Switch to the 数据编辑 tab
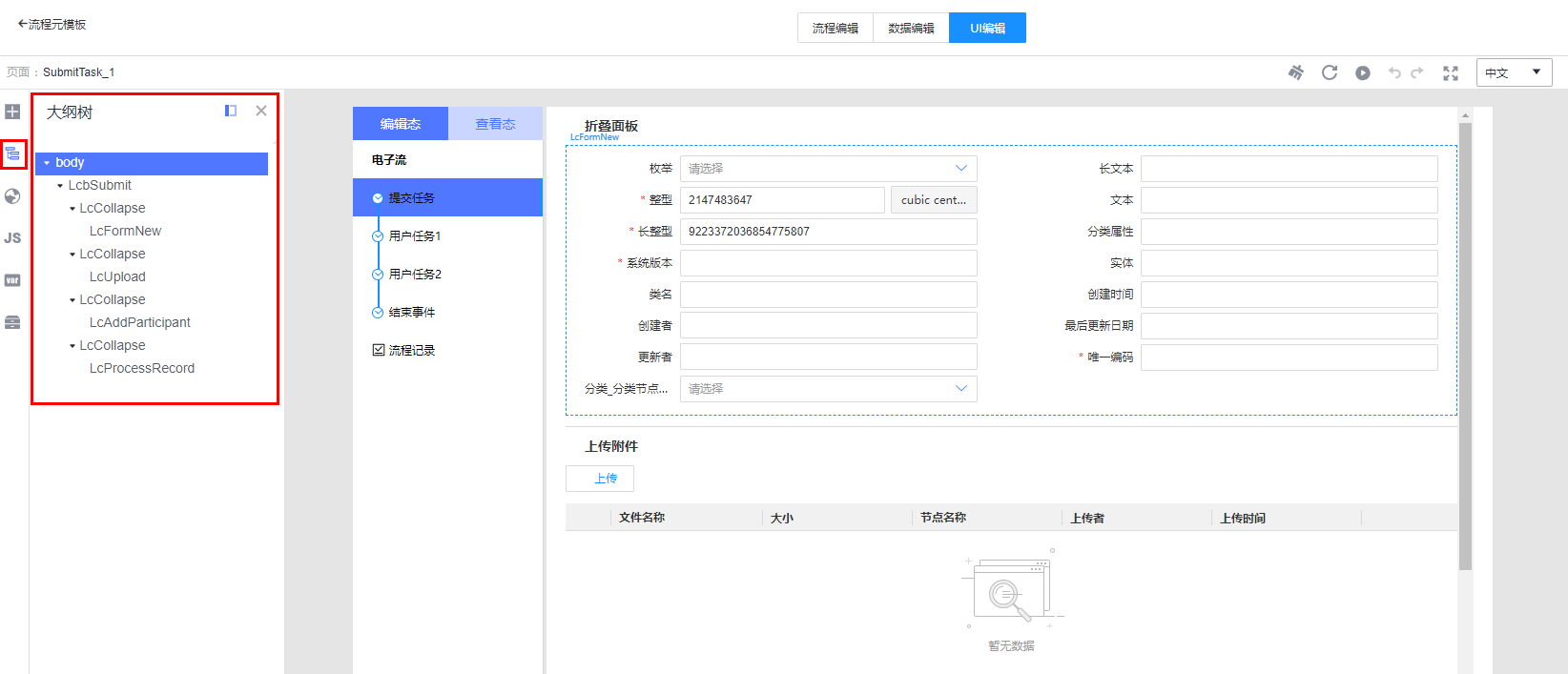Image resolution: width=1568 pixels, height=674 pixels. point(911,28)
